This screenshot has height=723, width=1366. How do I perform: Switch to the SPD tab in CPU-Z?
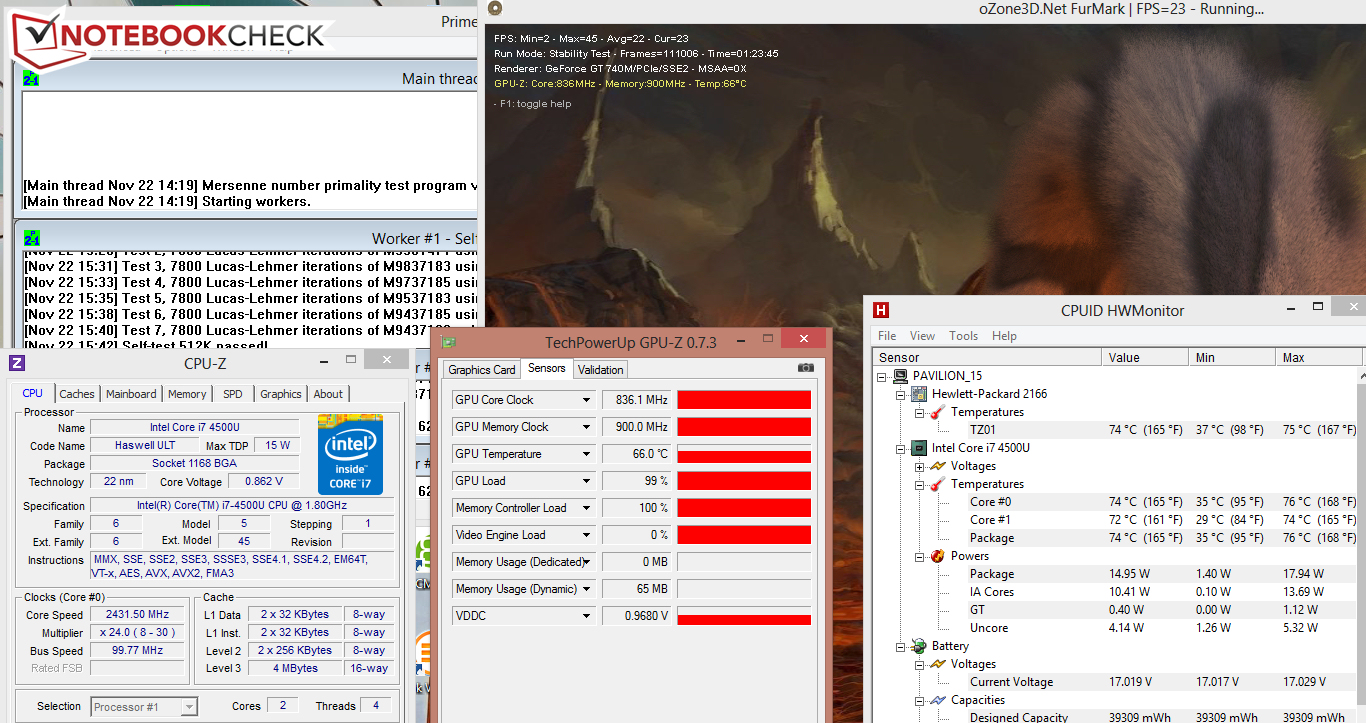click(x=232, y=394)
